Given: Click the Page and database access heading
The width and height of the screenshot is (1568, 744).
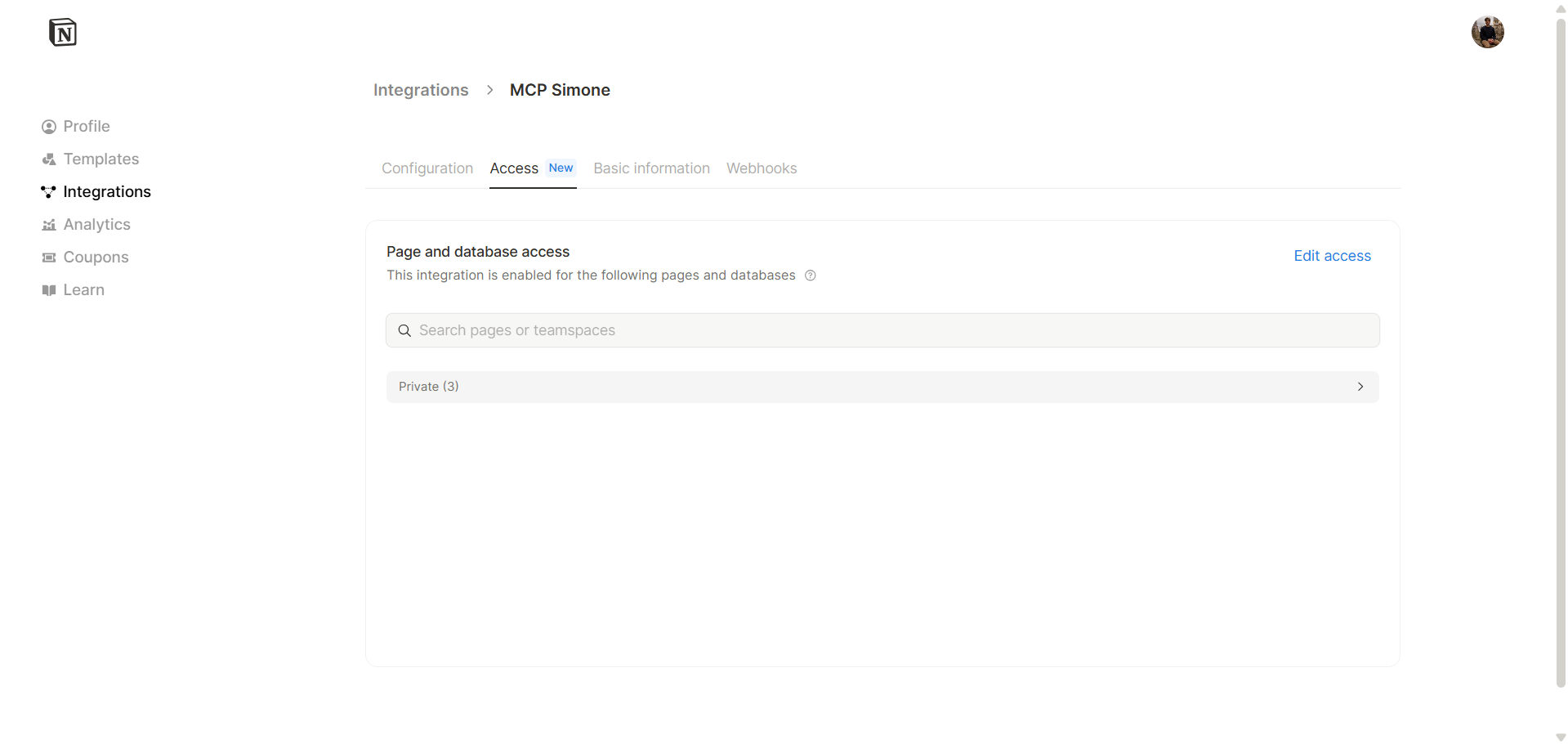Looking at the screenshot, I should point(478,252).
